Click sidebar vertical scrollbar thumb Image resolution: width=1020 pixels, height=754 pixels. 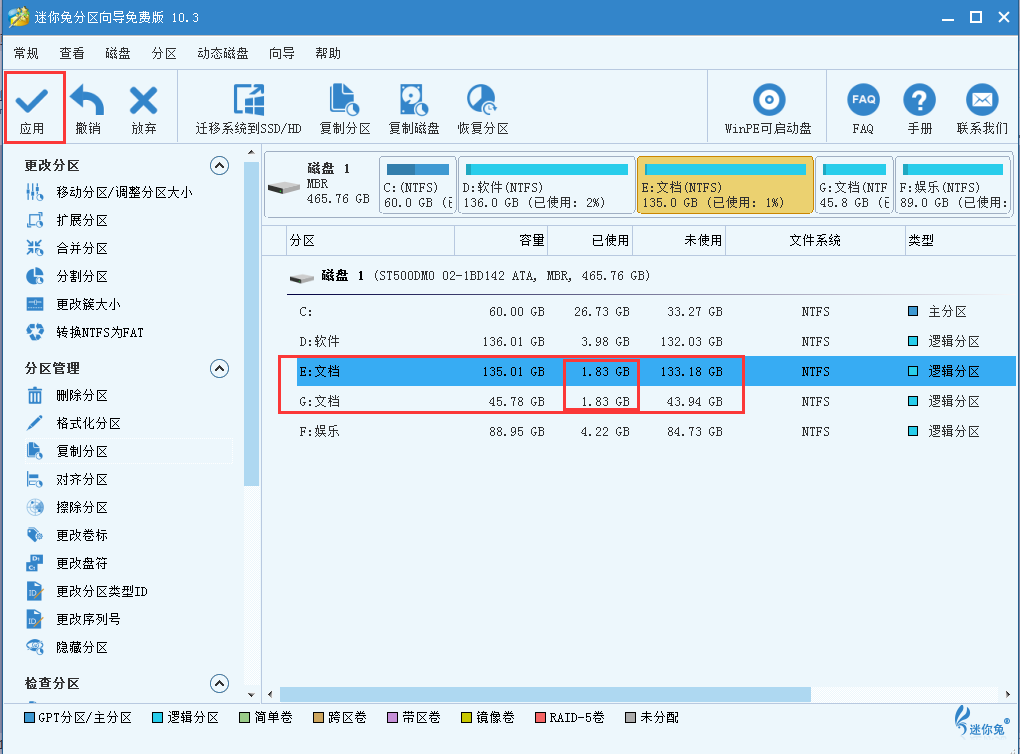[x=251, y=323]
